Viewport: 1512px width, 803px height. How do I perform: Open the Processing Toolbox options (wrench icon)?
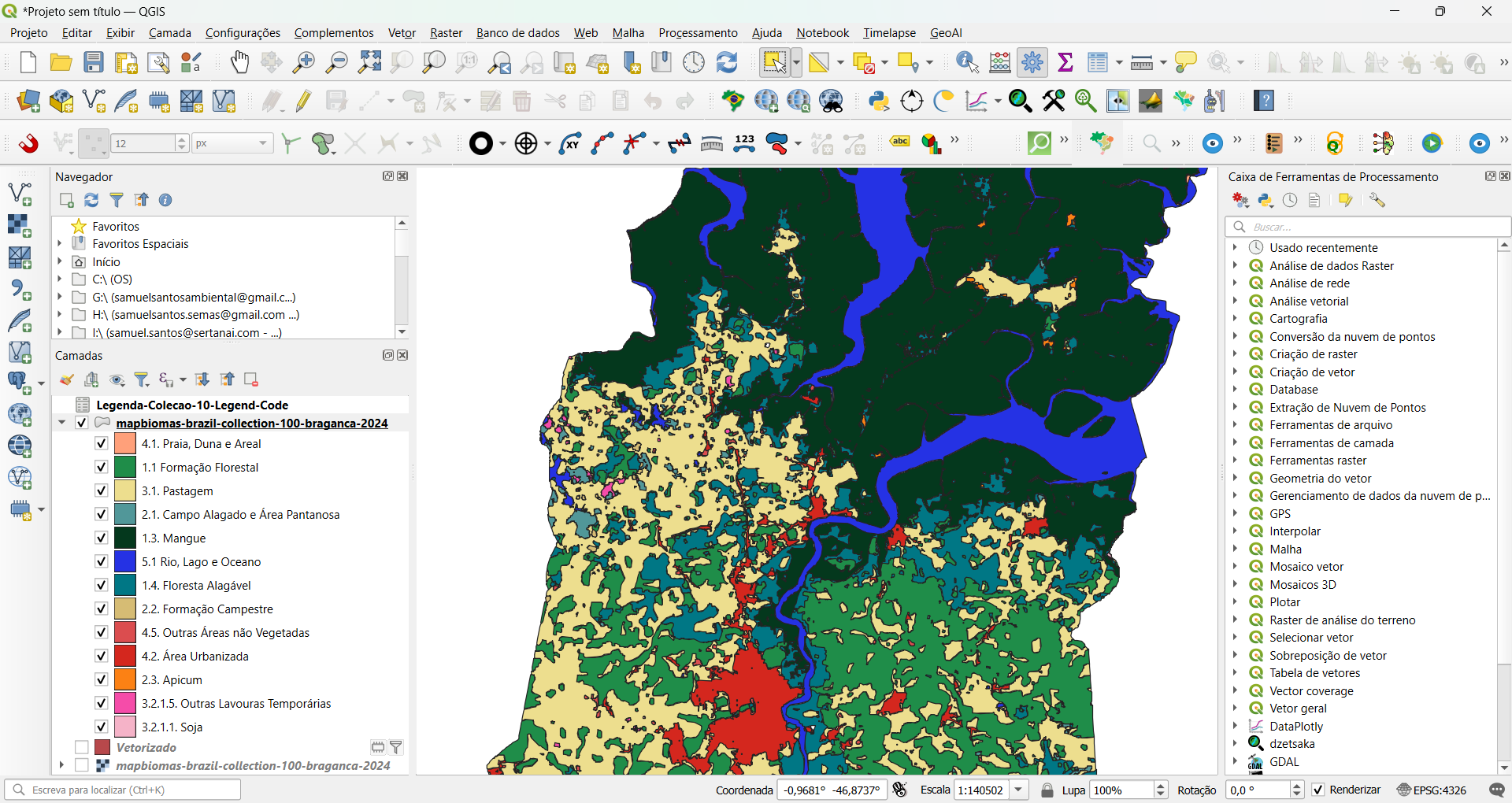[x=1378, y=200]
